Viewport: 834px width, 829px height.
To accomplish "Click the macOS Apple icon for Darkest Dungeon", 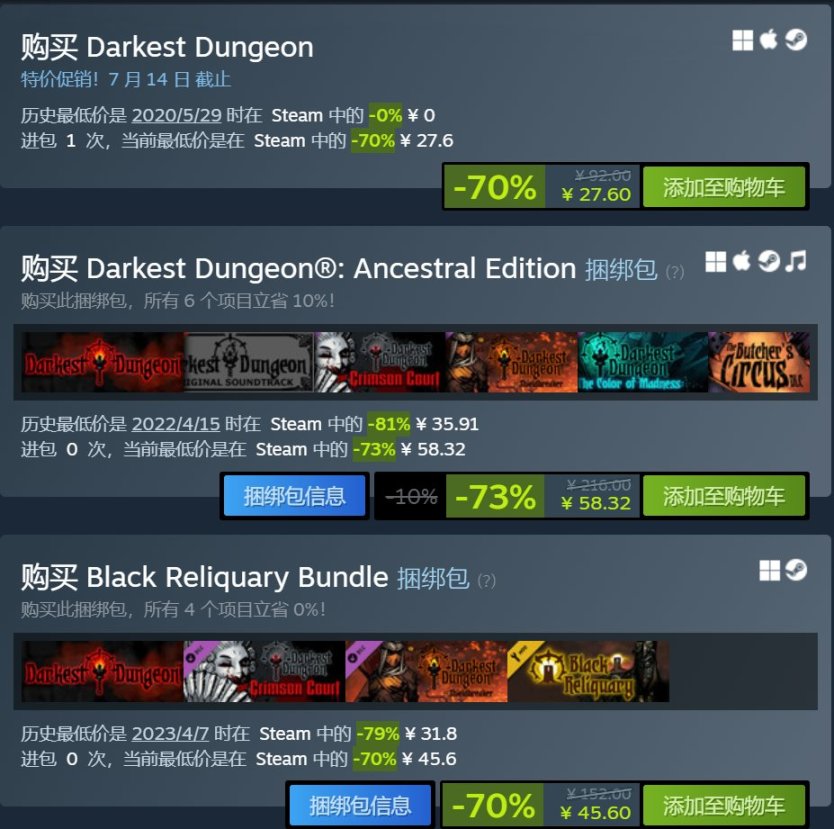I will (x=769, y=40).
